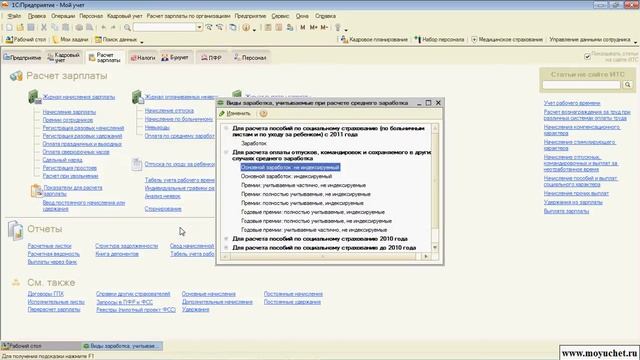Click the dialog's vertical scrollbar up arrow
The height and width of the screenshot is (360, 640).
[435, 128]
